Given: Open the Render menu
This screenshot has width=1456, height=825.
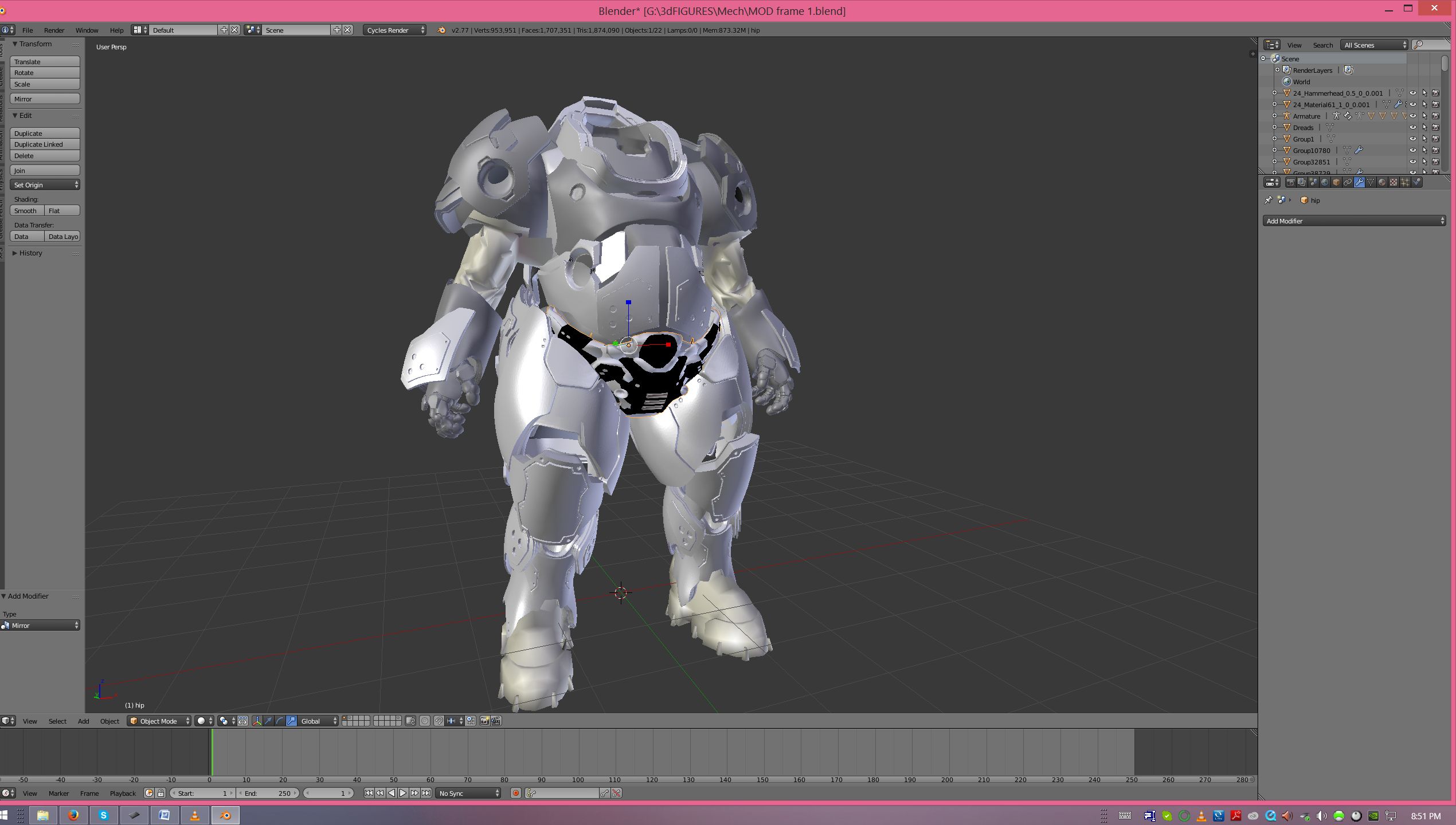Looking at the screenshot, I should pyautogui.click(x=54, y=30).
